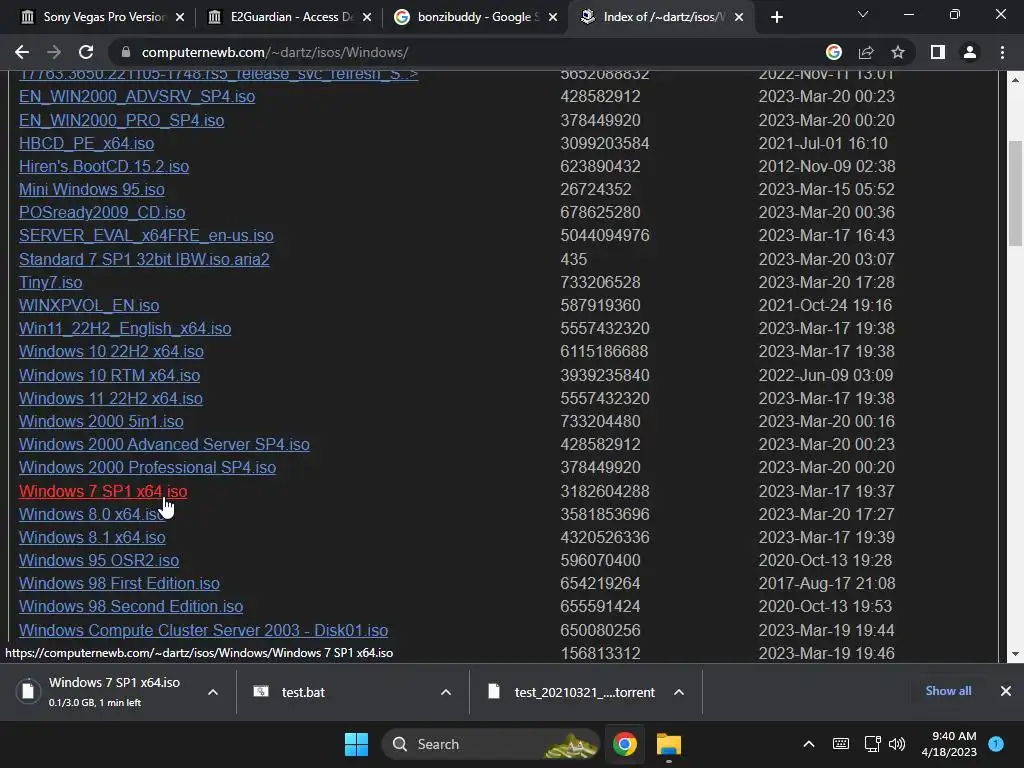Open WINXPVOL_EN.iso link

89,305
